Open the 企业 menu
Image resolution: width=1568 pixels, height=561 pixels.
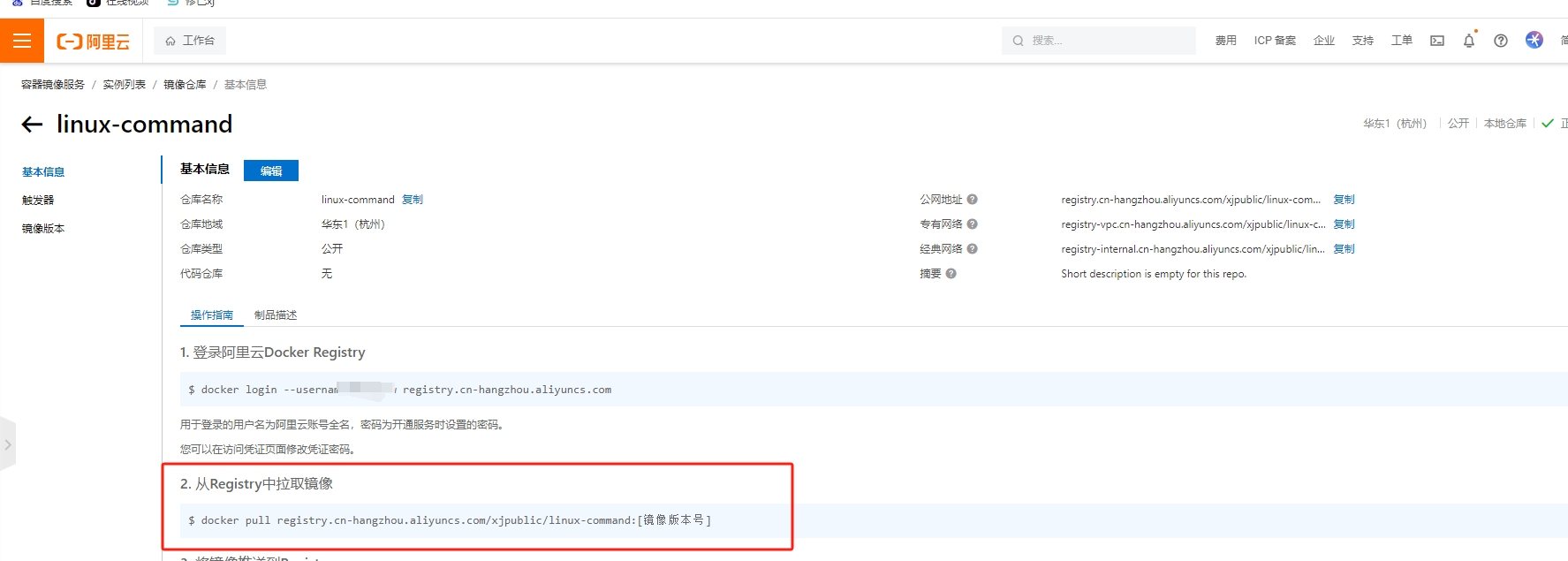[1323, 41]
